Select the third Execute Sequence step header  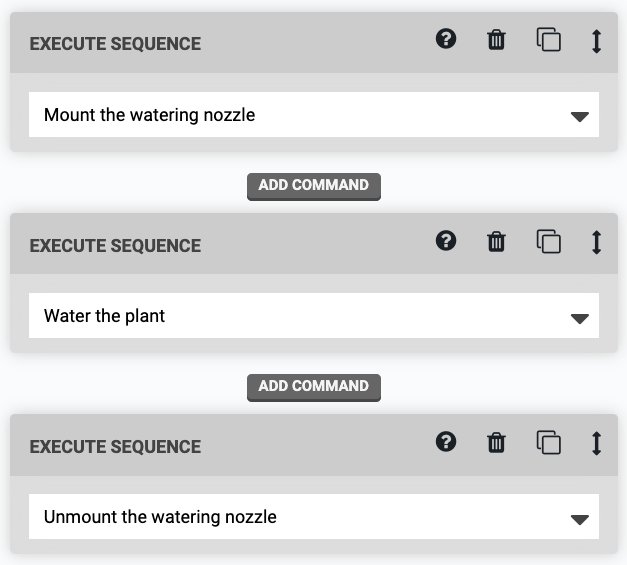115,446
